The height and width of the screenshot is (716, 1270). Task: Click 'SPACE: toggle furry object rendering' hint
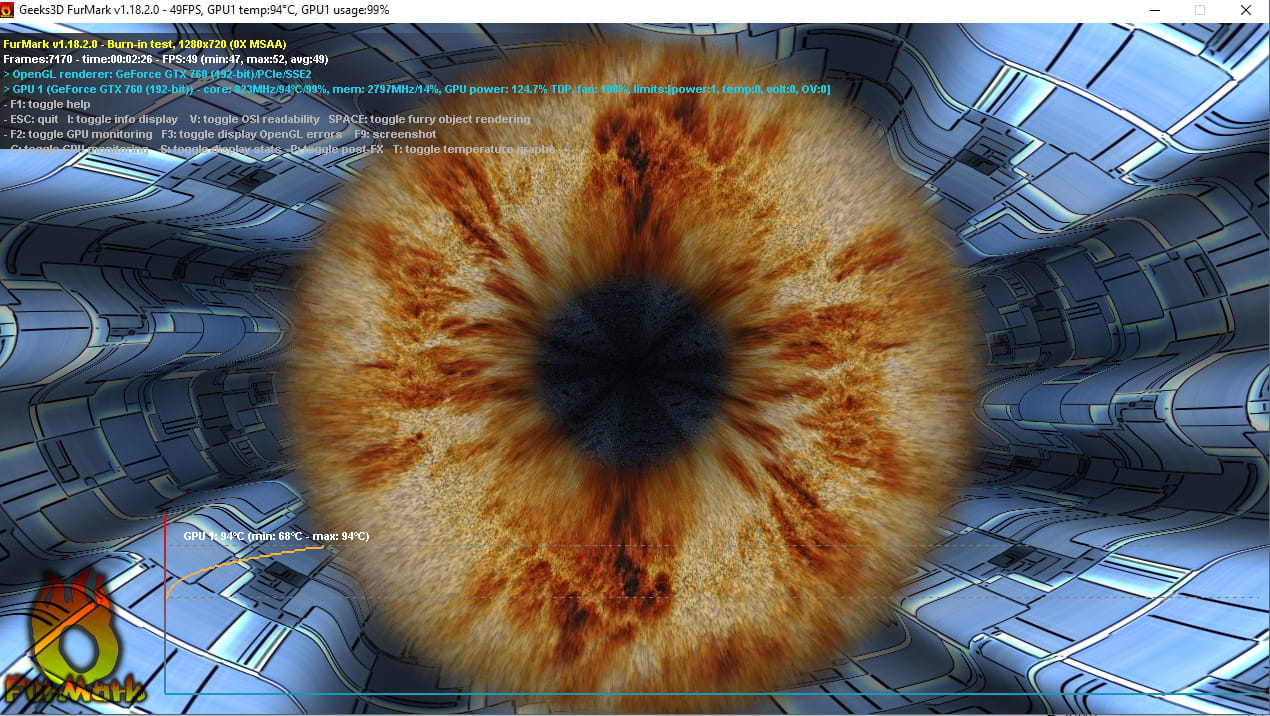429,119
